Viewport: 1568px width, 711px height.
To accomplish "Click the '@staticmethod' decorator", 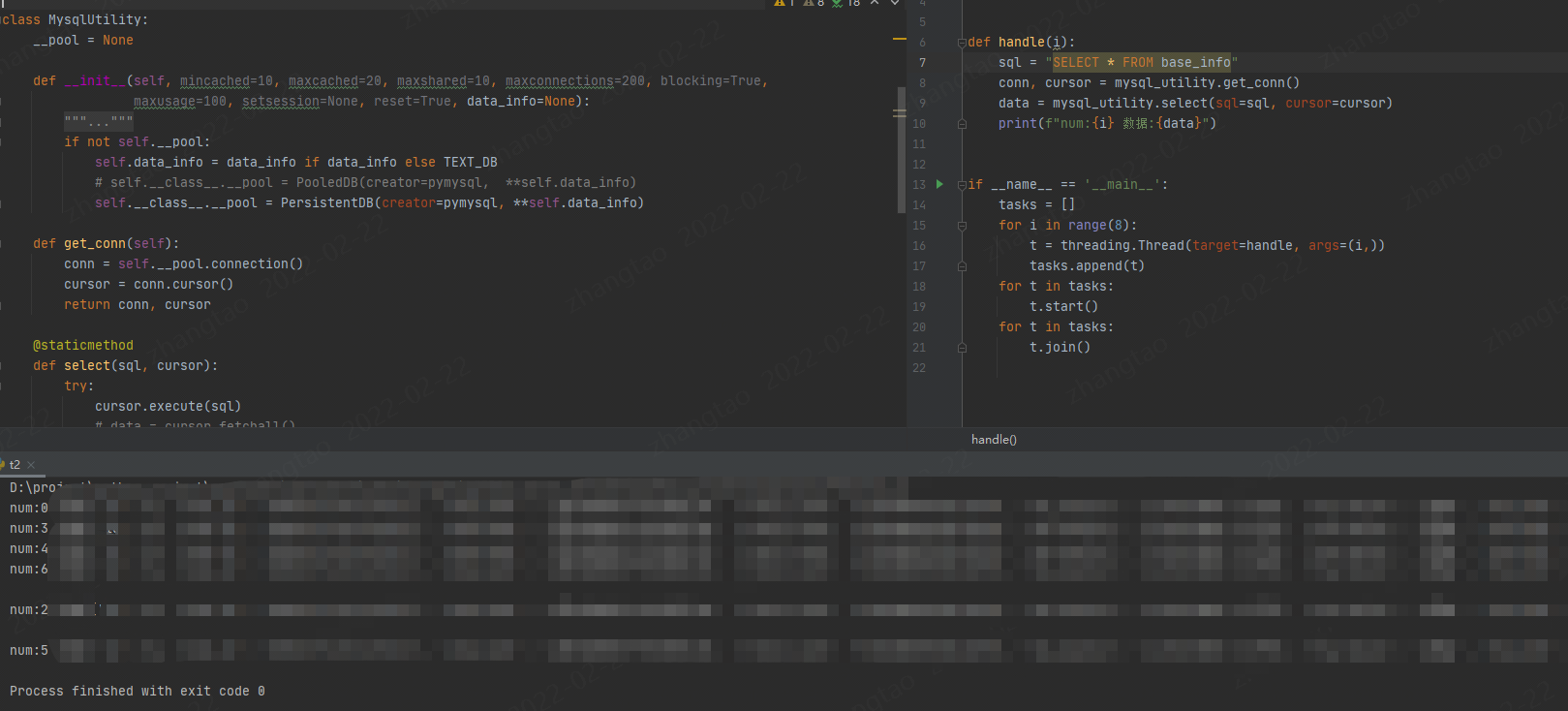I will (x=83, y=346).
